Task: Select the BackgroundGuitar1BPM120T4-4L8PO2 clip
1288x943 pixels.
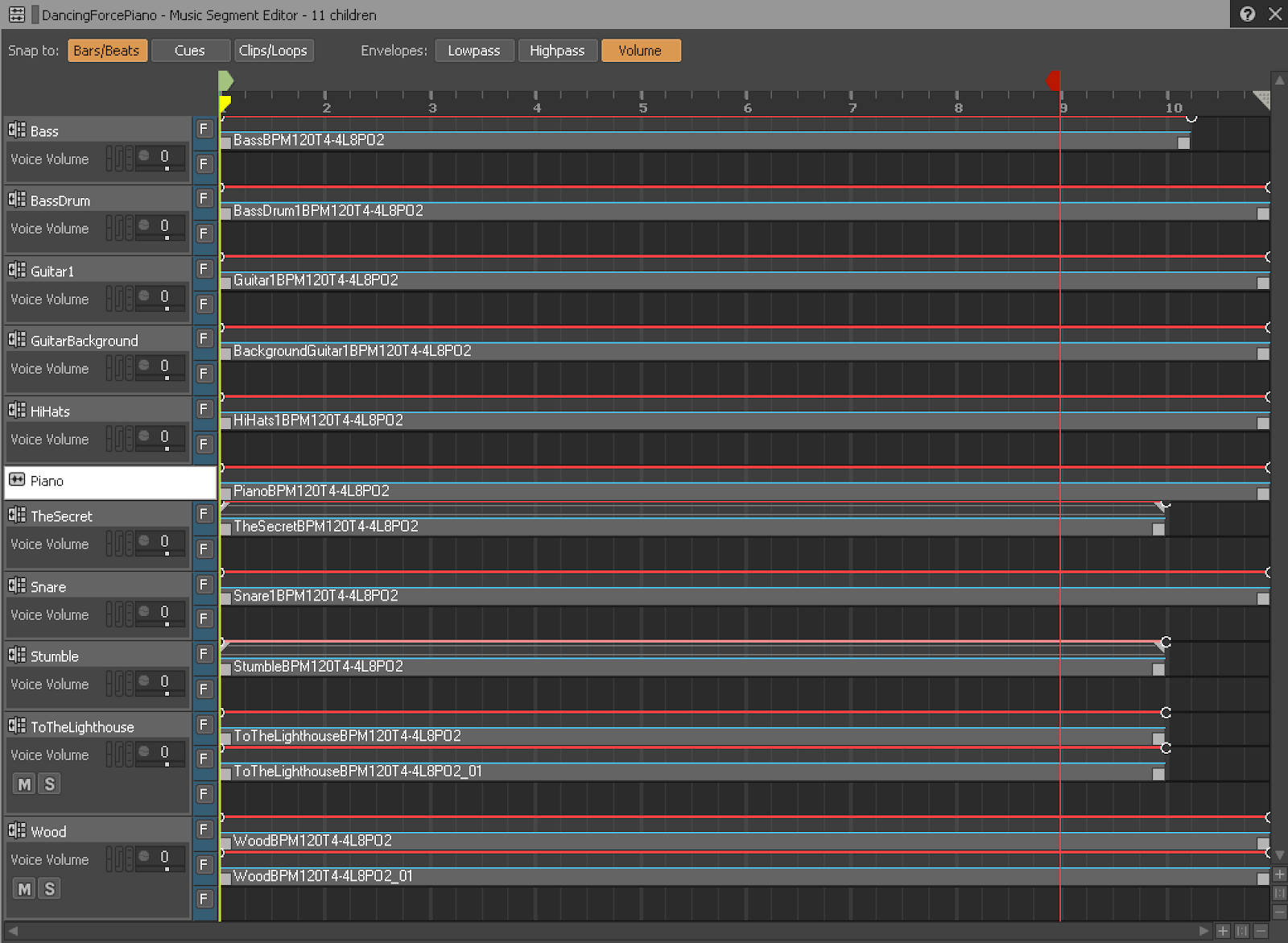Action: 745,352
